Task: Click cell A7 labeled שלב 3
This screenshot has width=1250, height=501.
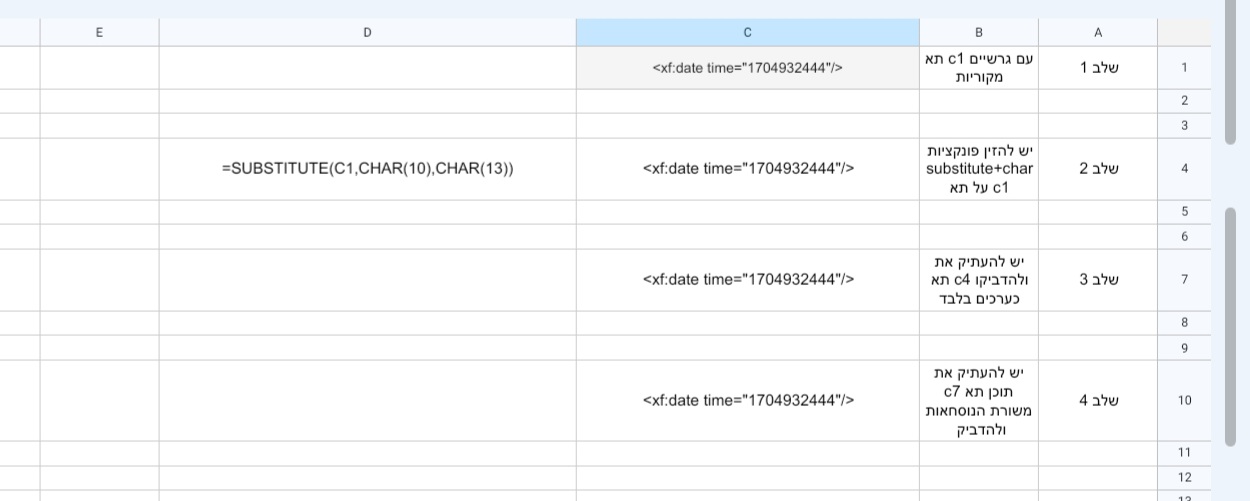Action: [x=1098, y=280]
